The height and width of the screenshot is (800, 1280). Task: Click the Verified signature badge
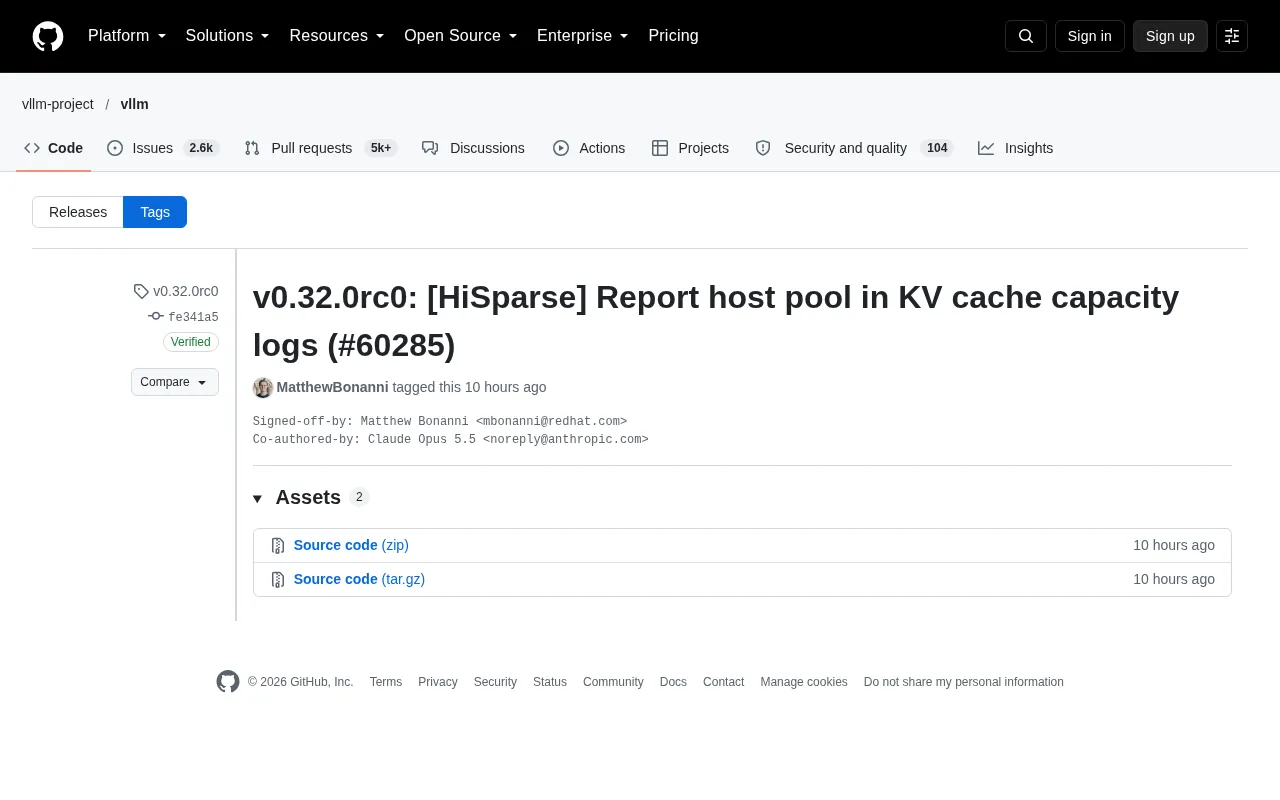click(191, 342)
